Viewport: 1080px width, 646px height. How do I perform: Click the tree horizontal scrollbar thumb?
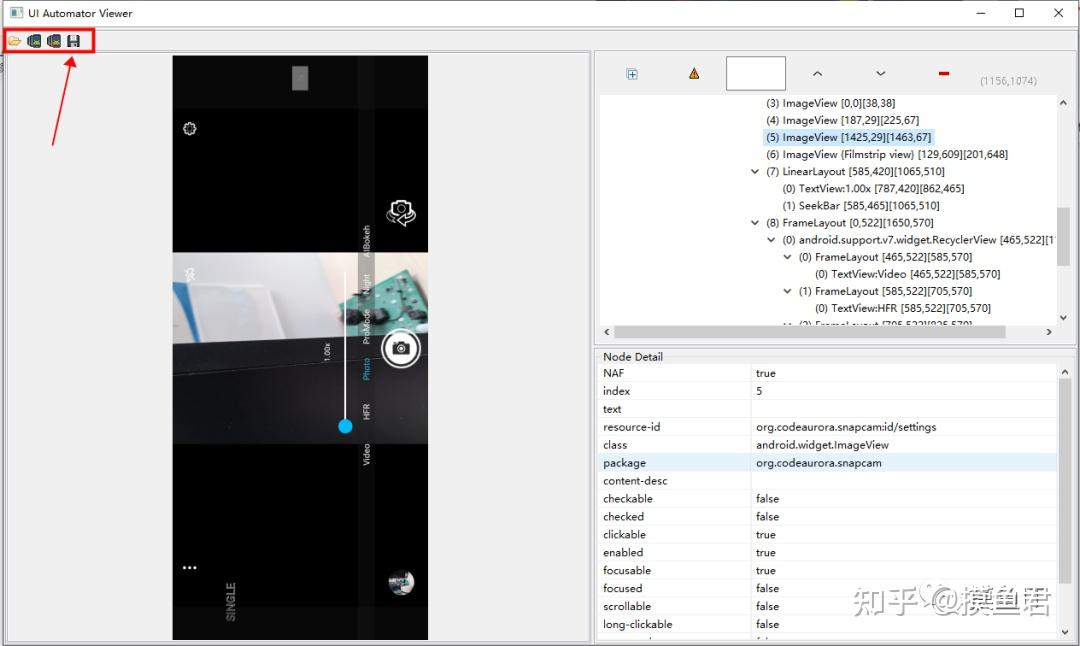(x=809, y=332)
